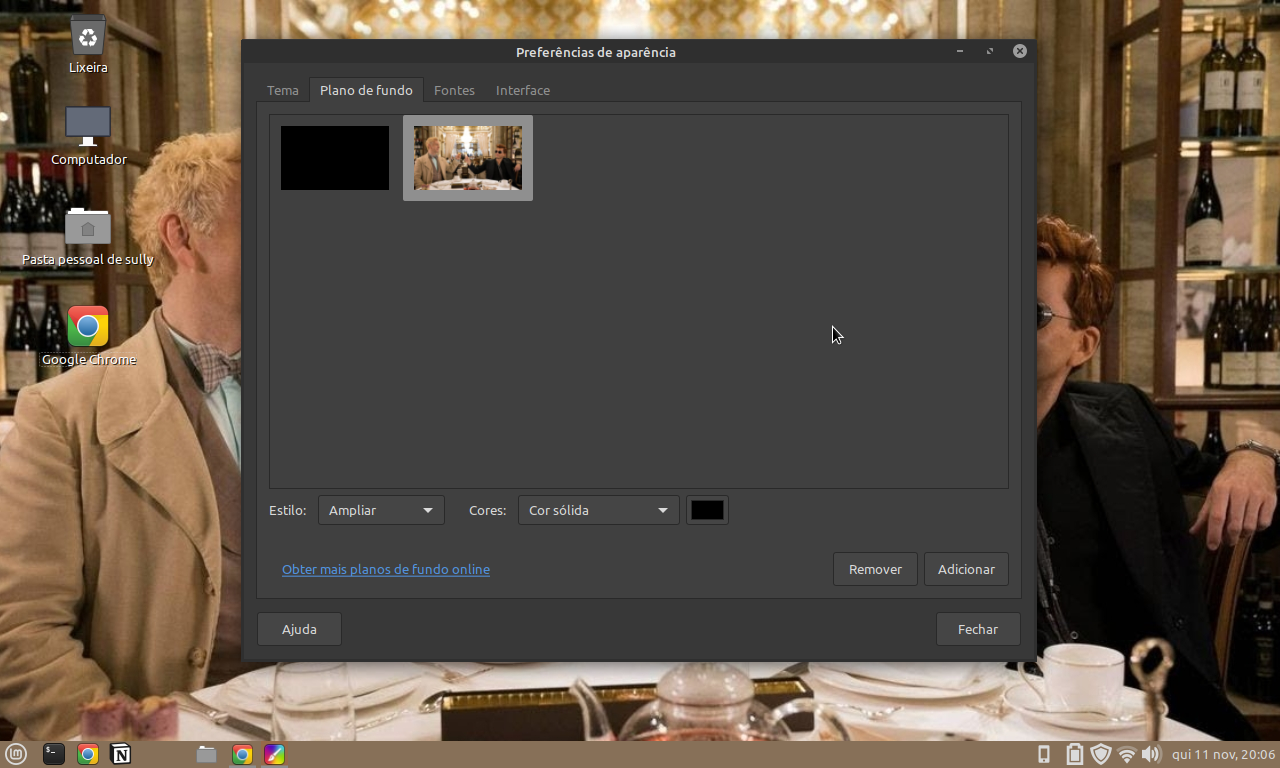Screen dimensions: 1280x768
Task: Click the Adicionar button
Action: (966, 569)
